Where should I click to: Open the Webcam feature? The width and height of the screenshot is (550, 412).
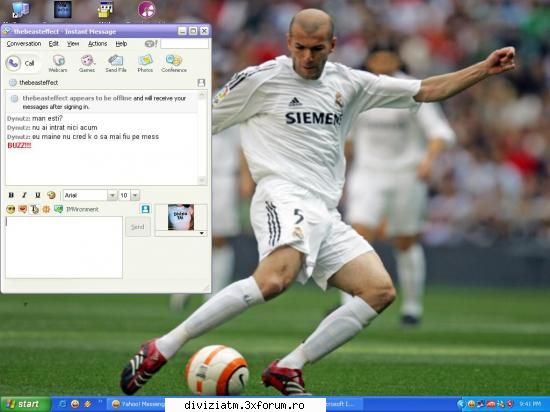(x=58, y=63)
